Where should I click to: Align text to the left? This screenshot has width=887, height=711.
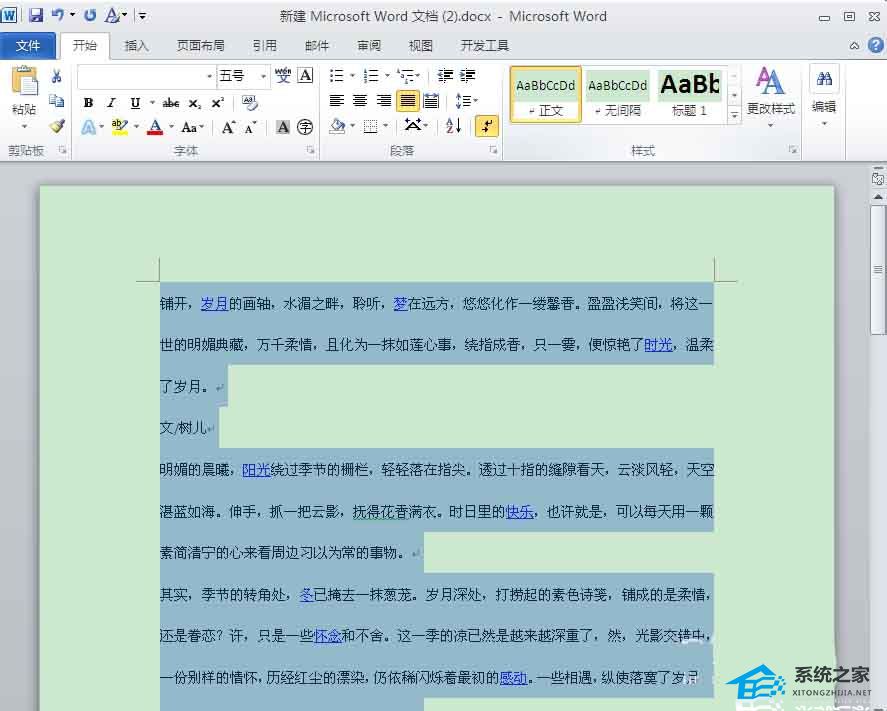[337, 101]
